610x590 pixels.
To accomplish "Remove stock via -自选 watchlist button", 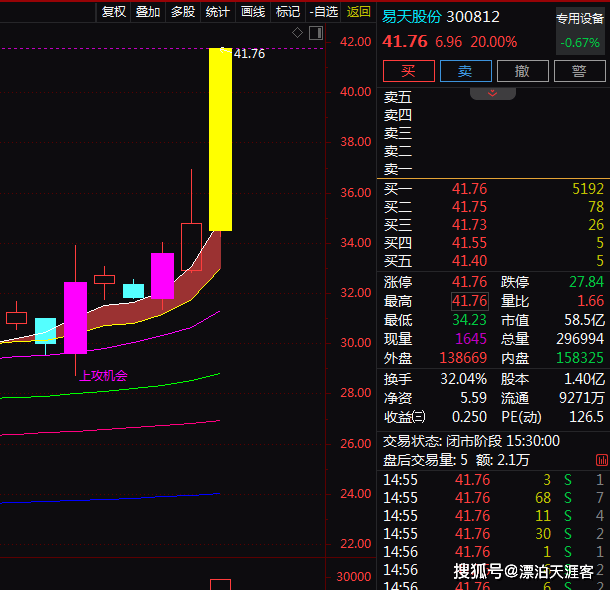I will click(x=323, y=11).
